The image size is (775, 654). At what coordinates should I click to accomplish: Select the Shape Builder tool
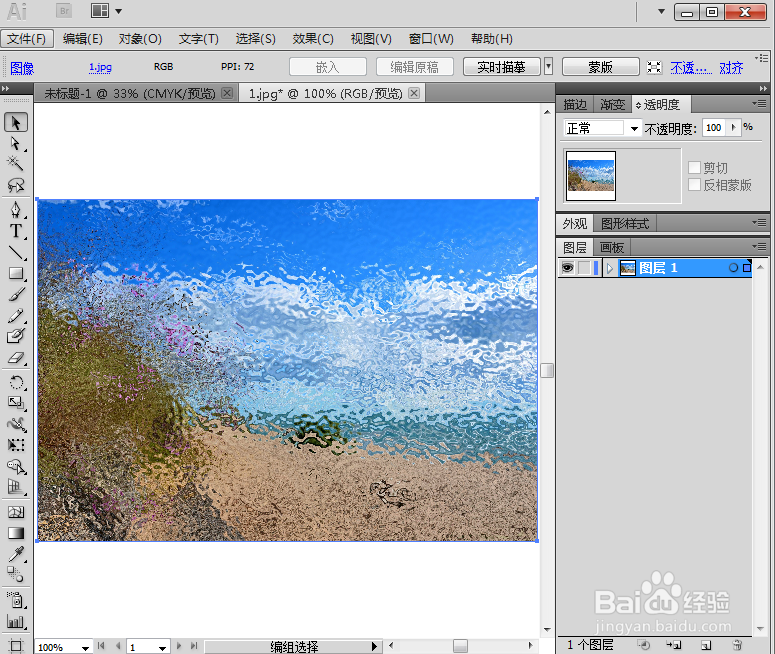click(16, 466)
